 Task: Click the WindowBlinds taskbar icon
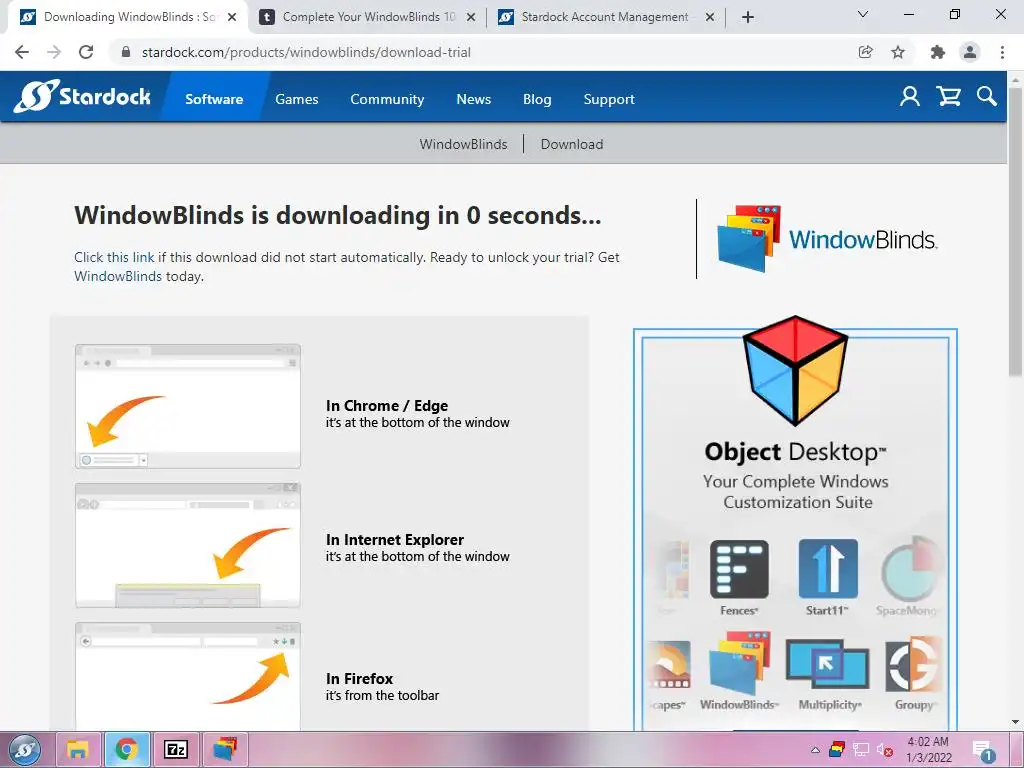point(225,749)
